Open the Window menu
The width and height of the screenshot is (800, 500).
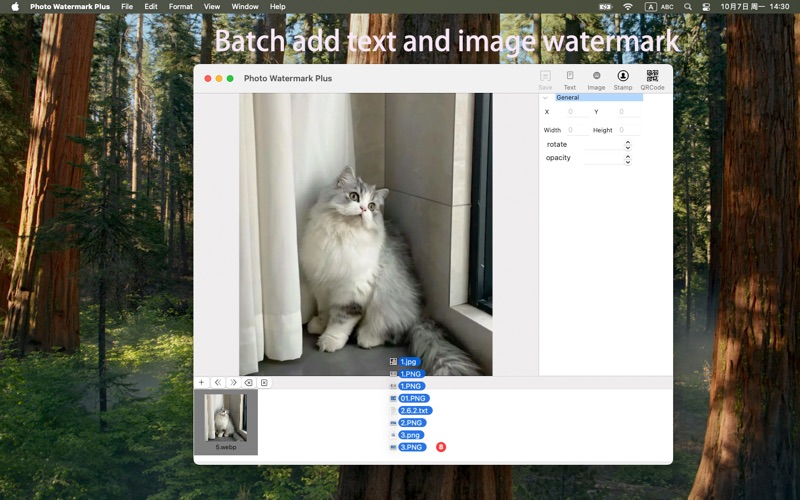pos(245,7)
